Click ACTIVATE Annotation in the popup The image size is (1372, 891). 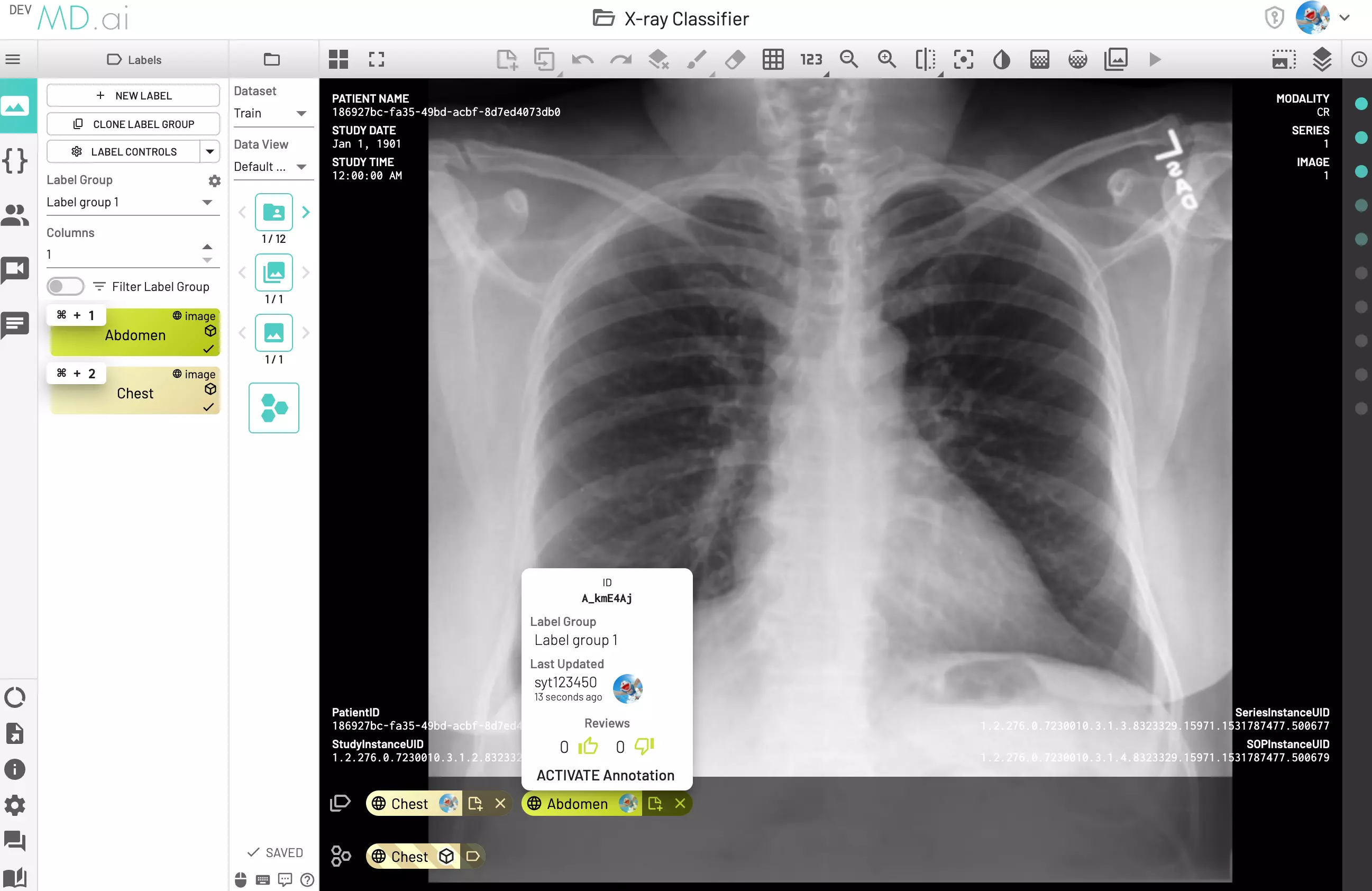tap(605, 776)
